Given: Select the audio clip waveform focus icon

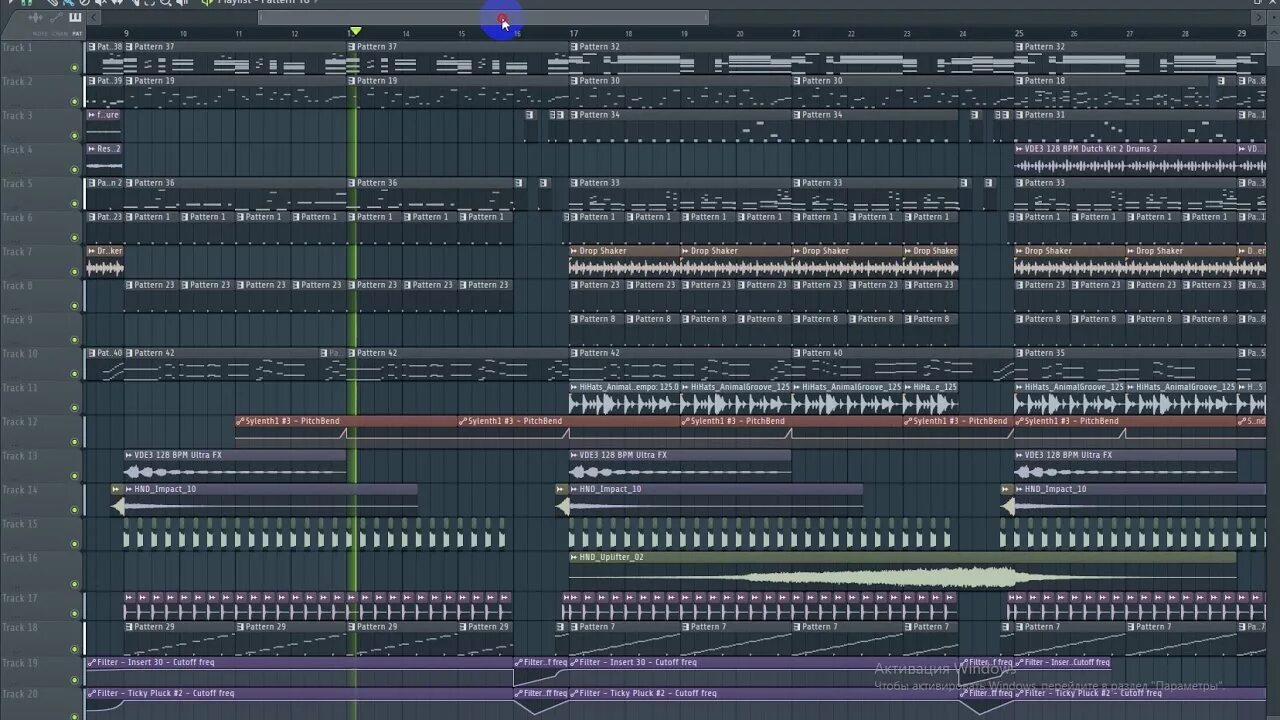Looking at the screenshot, I should (x=37, y=18).
